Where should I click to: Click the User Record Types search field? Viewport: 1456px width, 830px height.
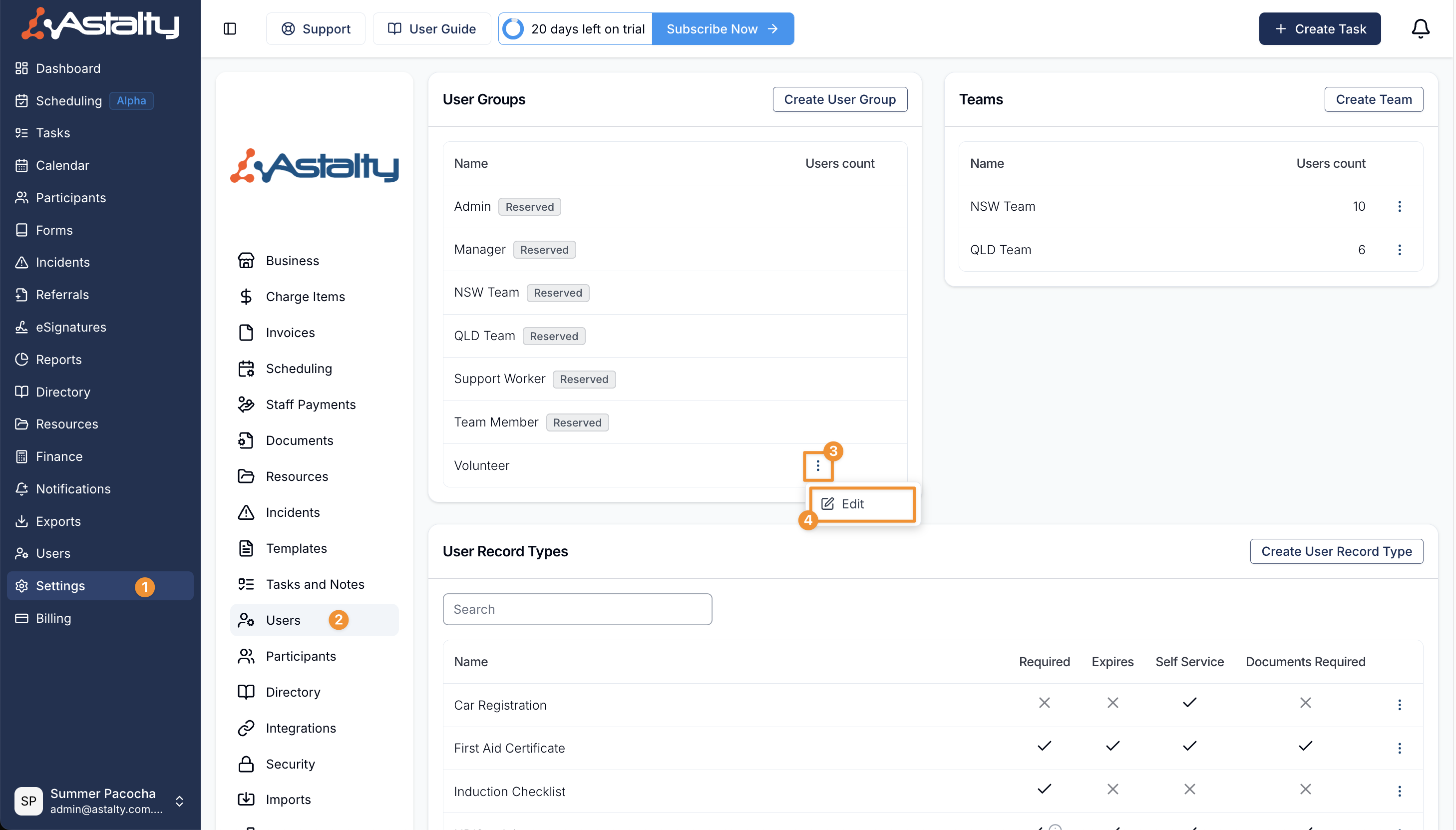577,609
